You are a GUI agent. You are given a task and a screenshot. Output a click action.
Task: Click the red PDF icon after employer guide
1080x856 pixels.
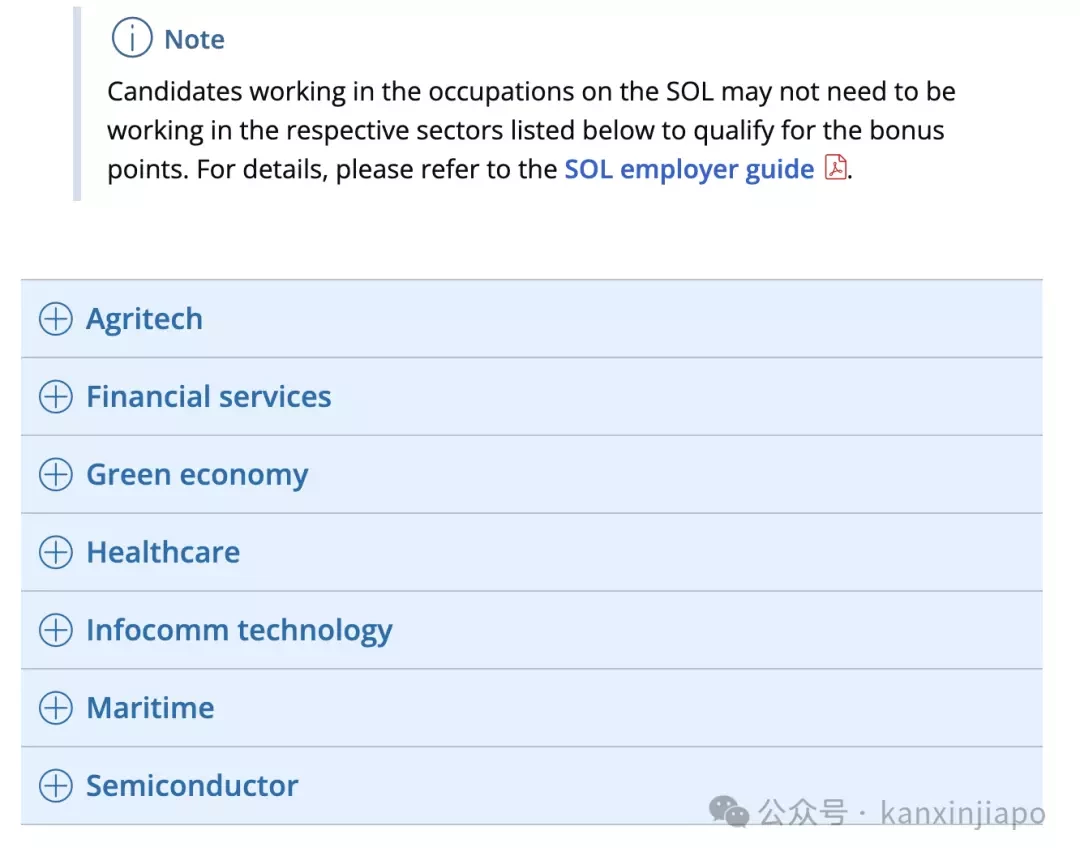(835, 168)
